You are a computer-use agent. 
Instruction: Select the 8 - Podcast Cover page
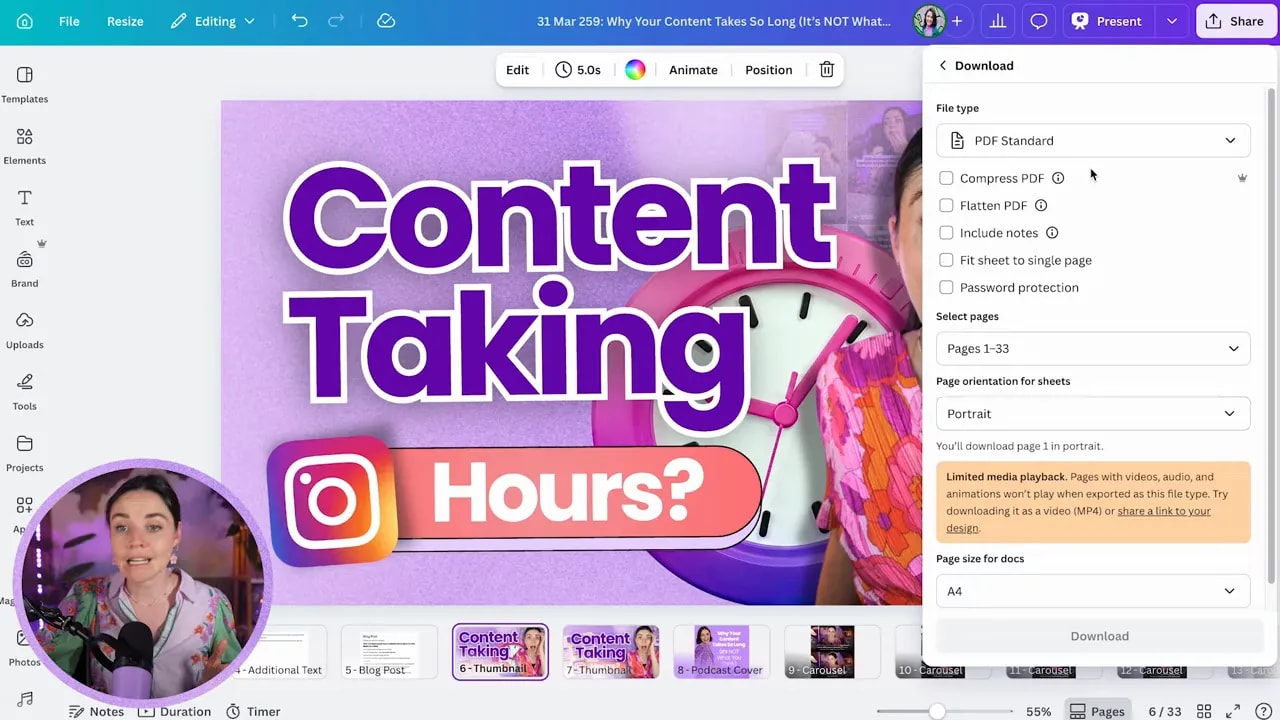[x=721, y=652]
